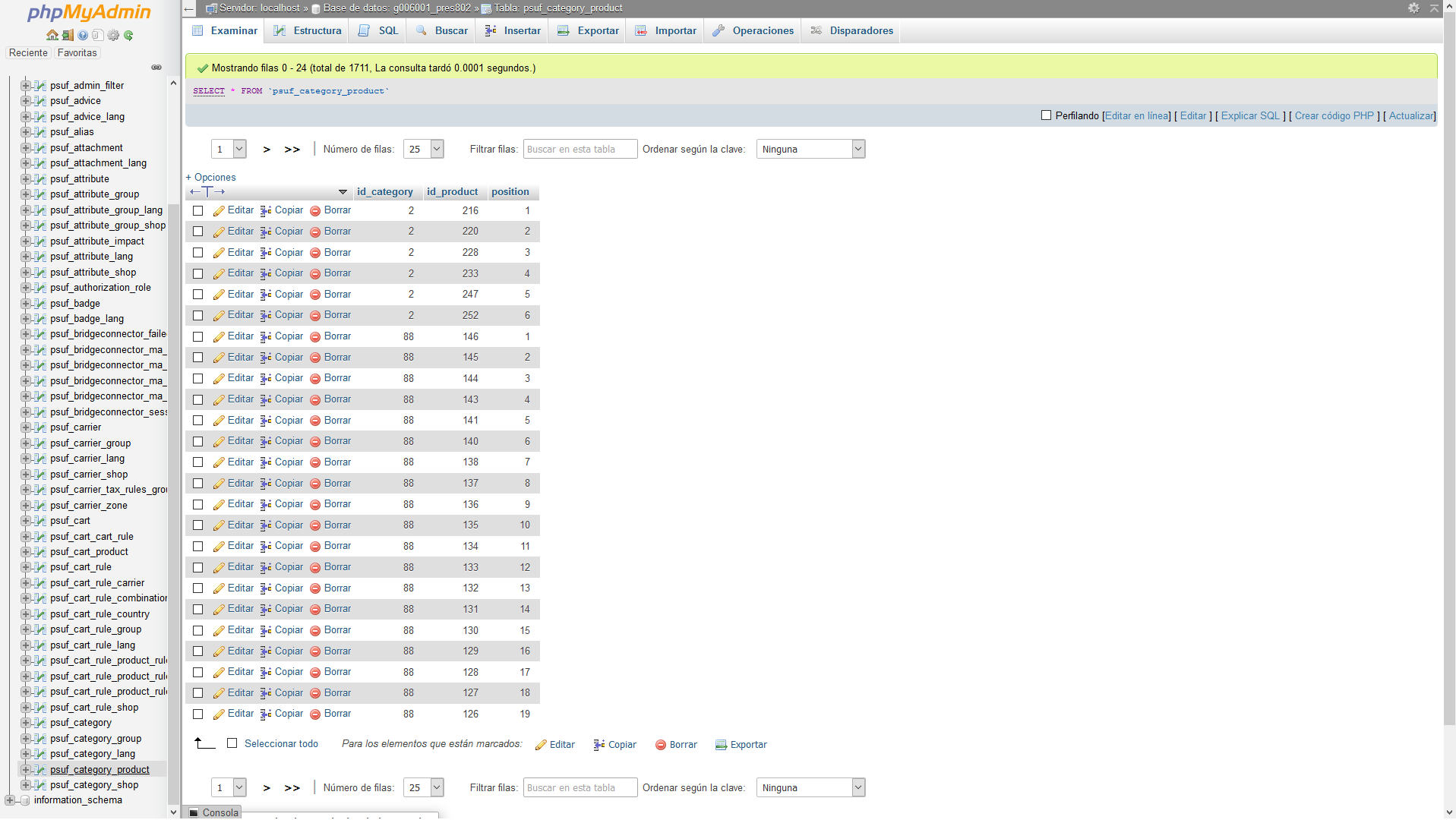This screenshot has width=1456, height=820.
Task: Go to next page with top > button
Action: tap(267, 150)
